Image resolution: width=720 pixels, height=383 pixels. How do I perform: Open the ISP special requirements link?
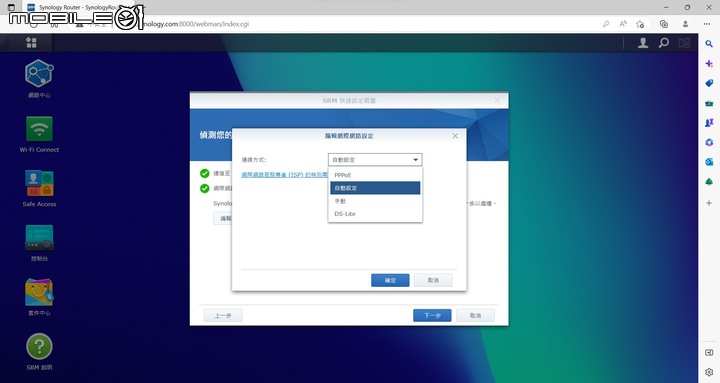coord(285,175)
